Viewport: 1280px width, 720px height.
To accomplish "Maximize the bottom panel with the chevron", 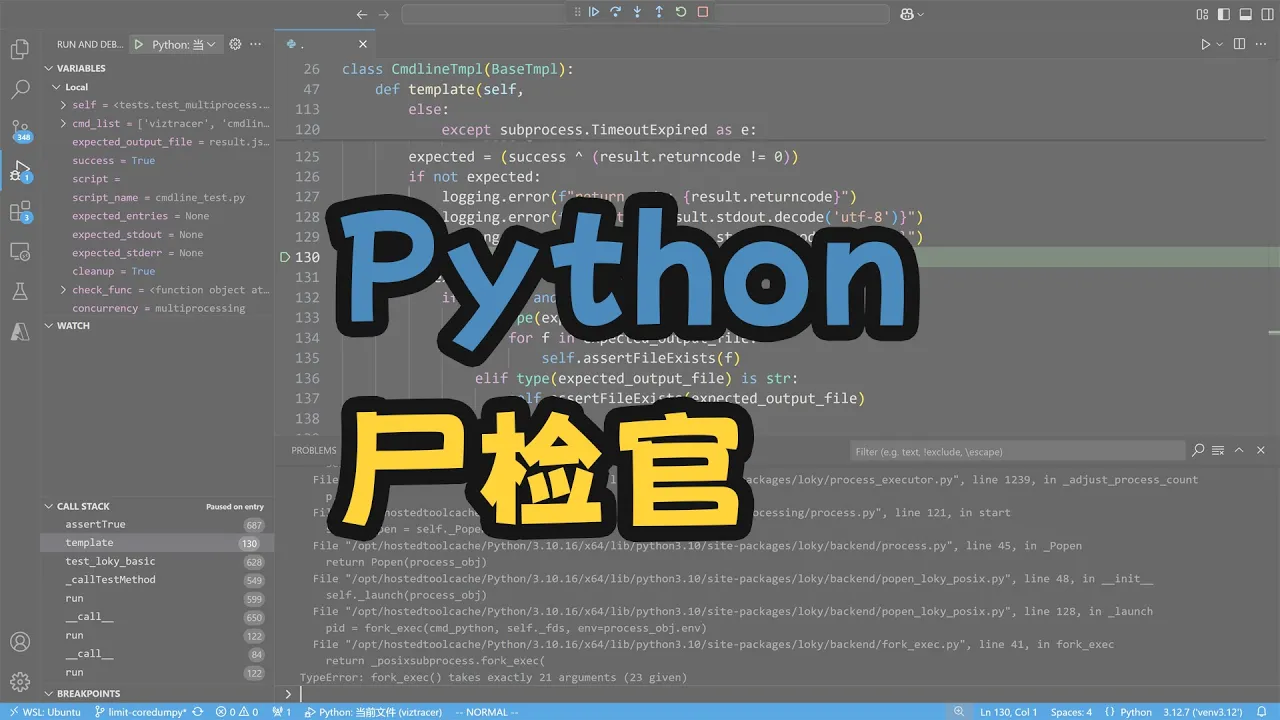I will 1240,451.
